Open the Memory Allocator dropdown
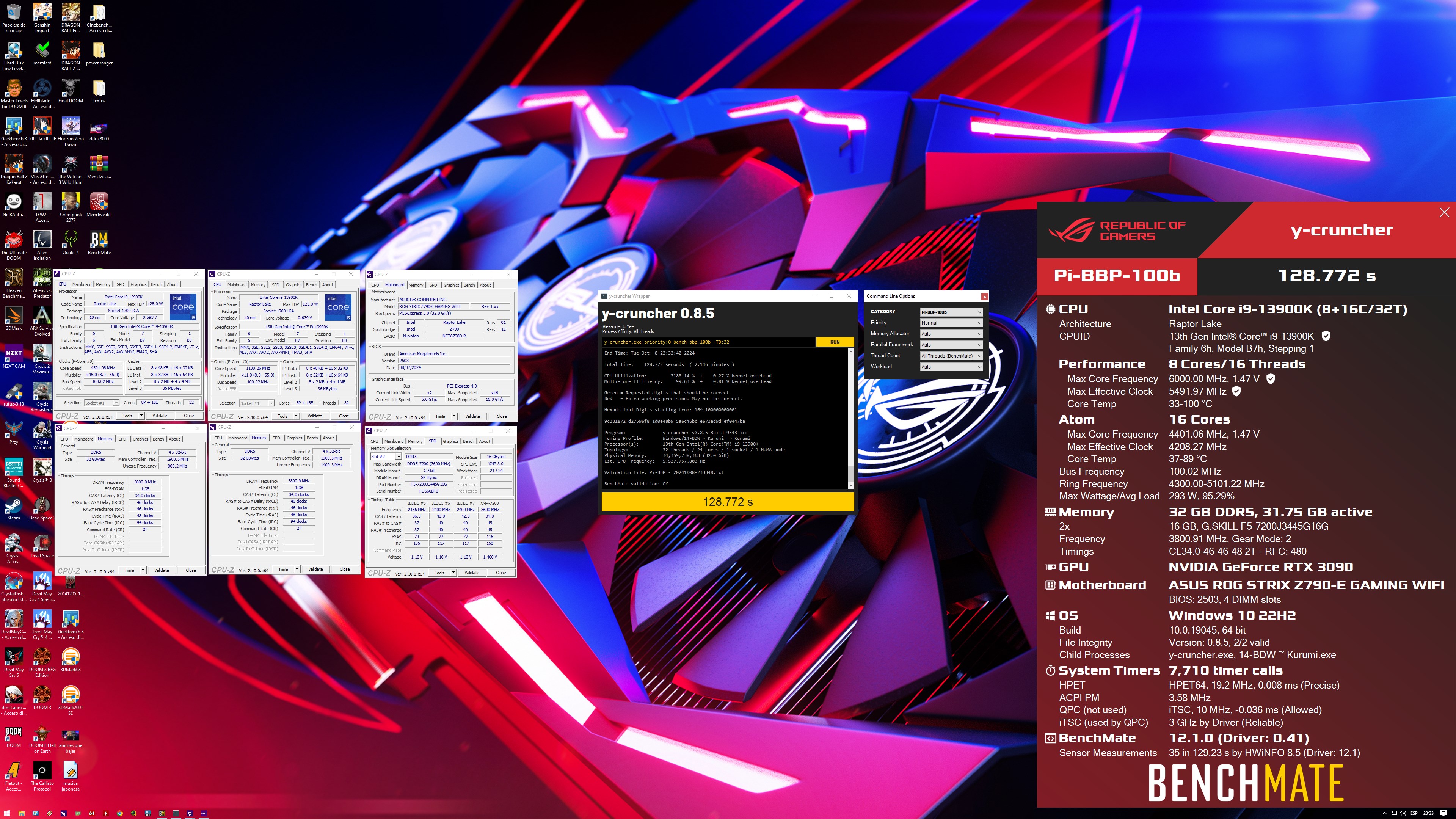1456x819 pixels. point(951,334)
